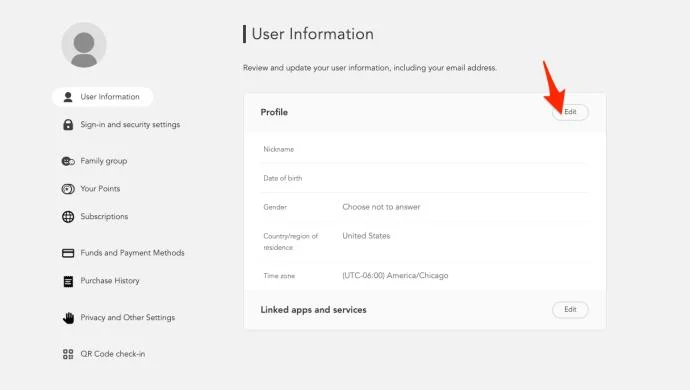The height and width of the screenshot is (390, 690).
Task: Click the Time zone row label
Action: tap(279, 276)
